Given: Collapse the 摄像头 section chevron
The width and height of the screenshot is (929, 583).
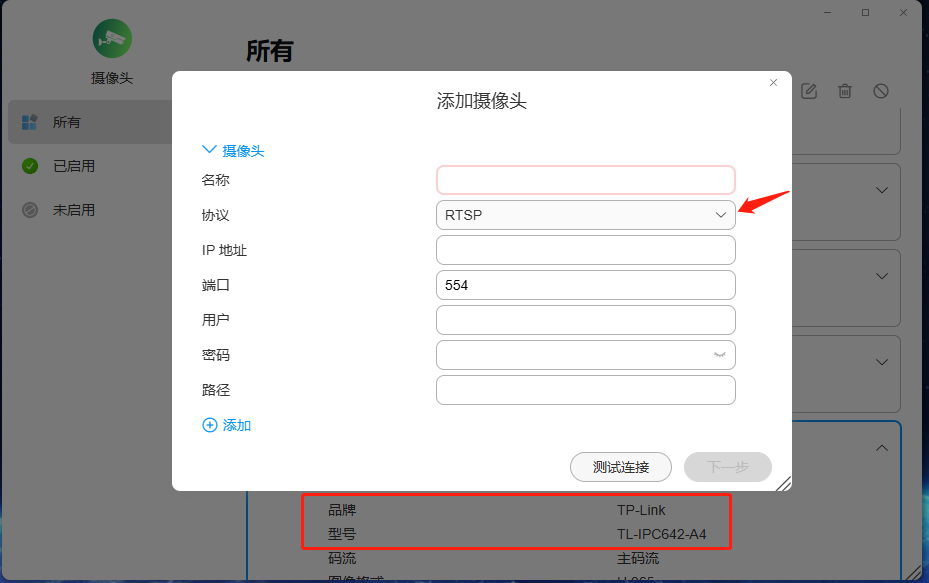Looking at the screenshot, I should 209,150.
